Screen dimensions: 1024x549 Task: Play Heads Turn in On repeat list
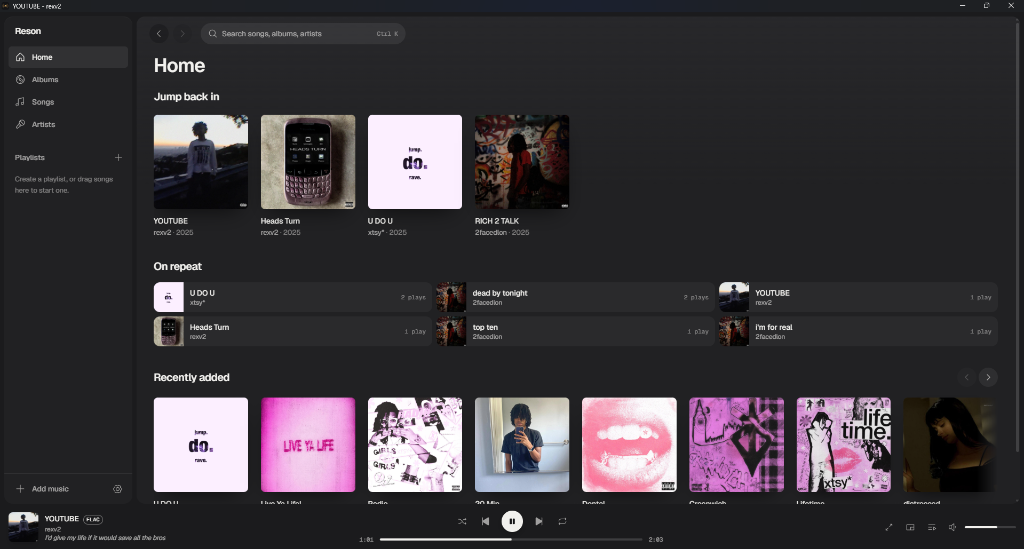(292, 331)
